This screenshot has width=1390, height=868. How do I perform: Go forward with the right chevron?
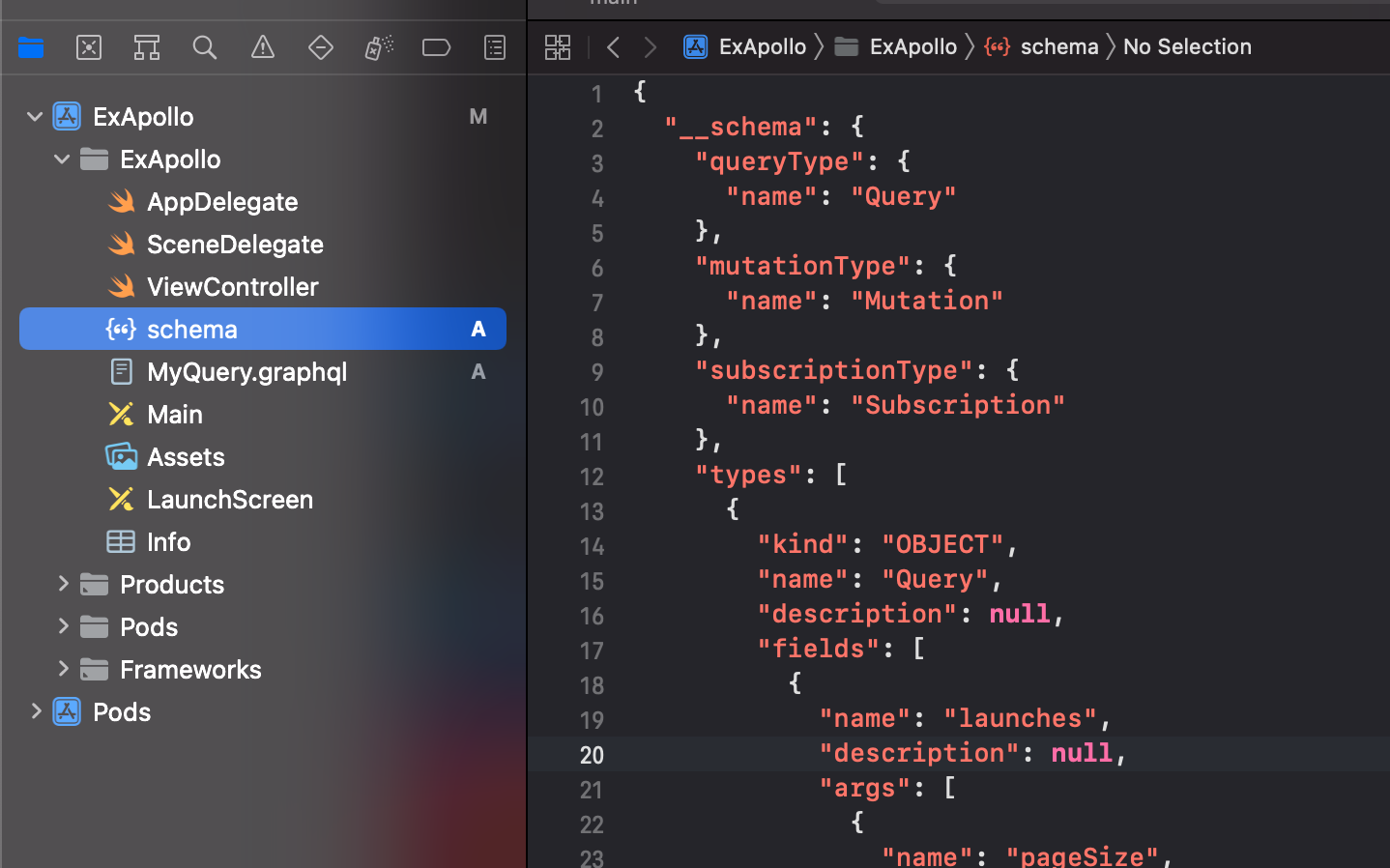tap(651, 46)
